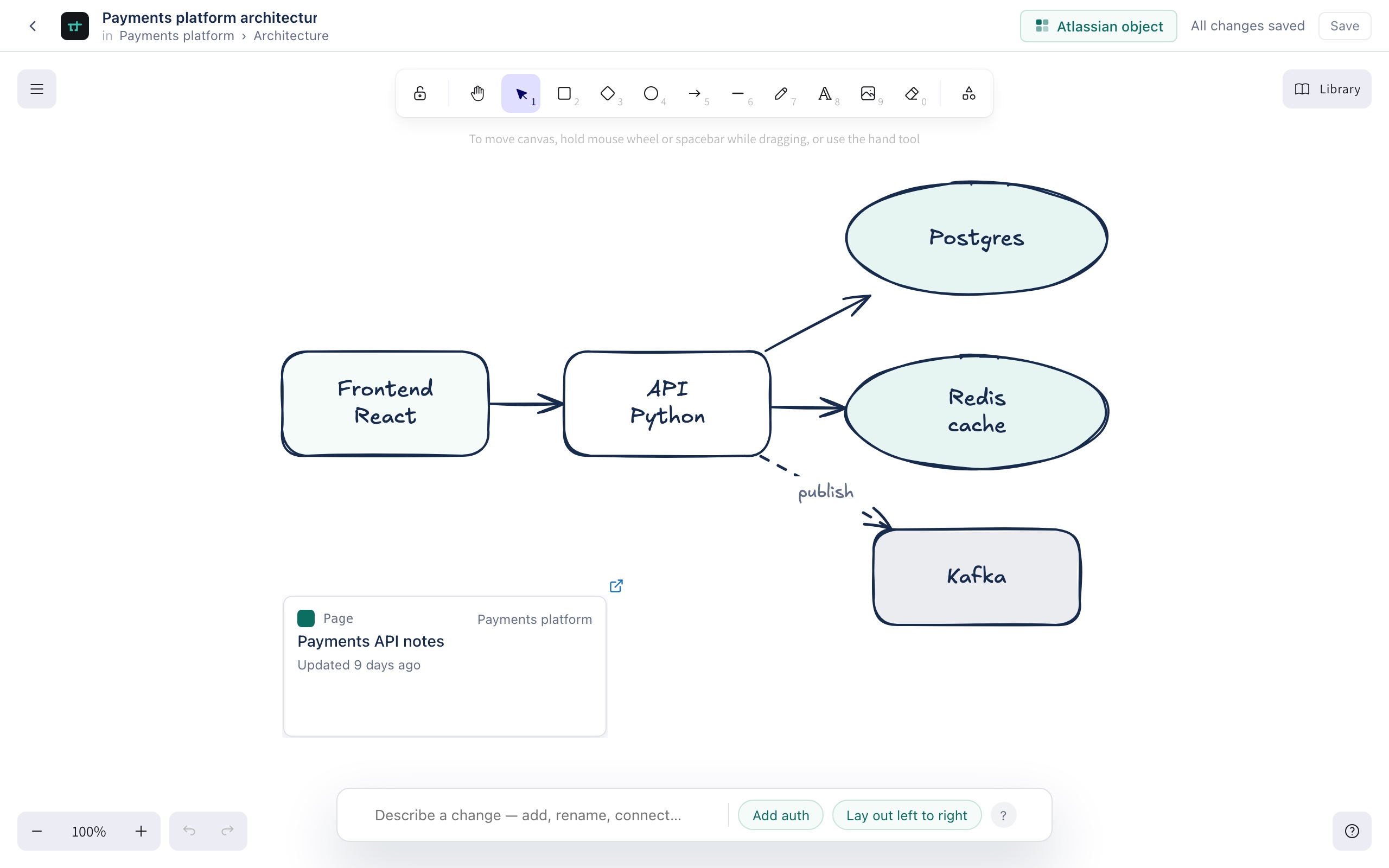Select the Kafka box
1389x868 pixels.
(976, 576)
